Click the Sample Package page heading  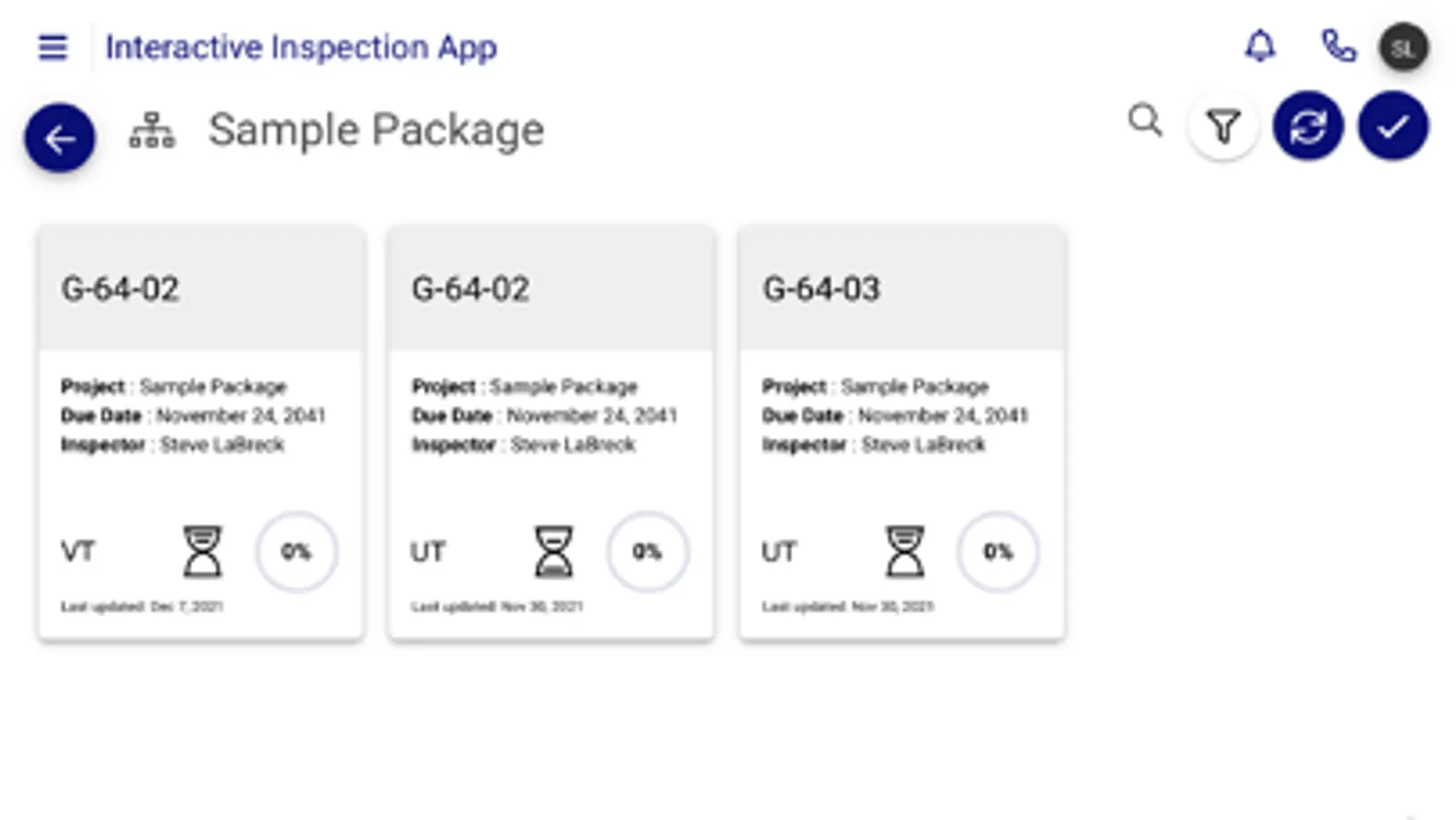[x=376, y=130]
